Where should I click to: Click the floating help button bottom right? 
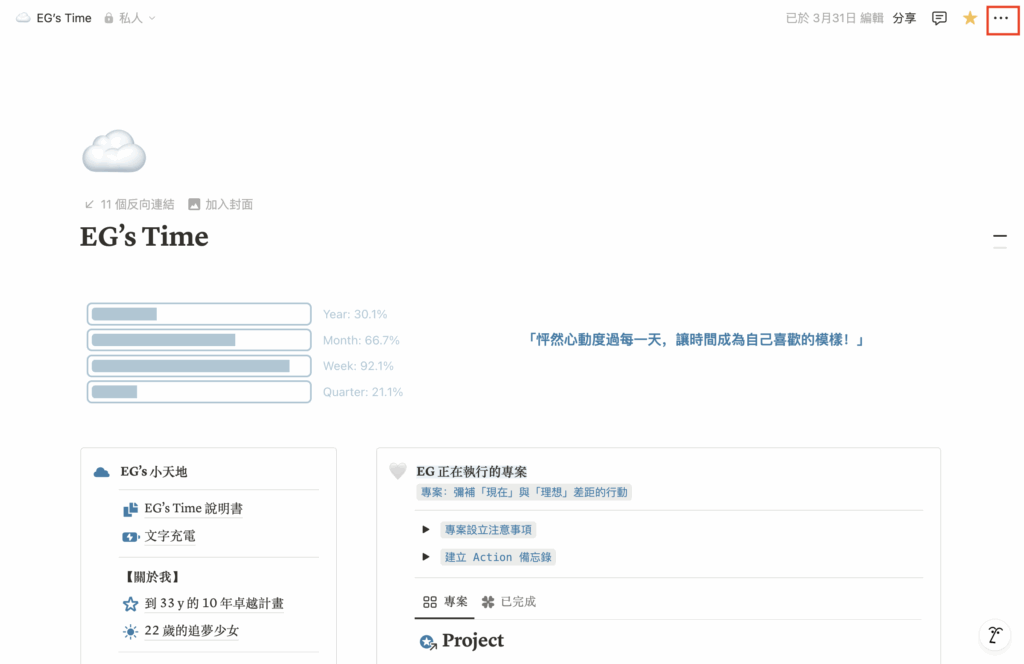pos(994,635)
